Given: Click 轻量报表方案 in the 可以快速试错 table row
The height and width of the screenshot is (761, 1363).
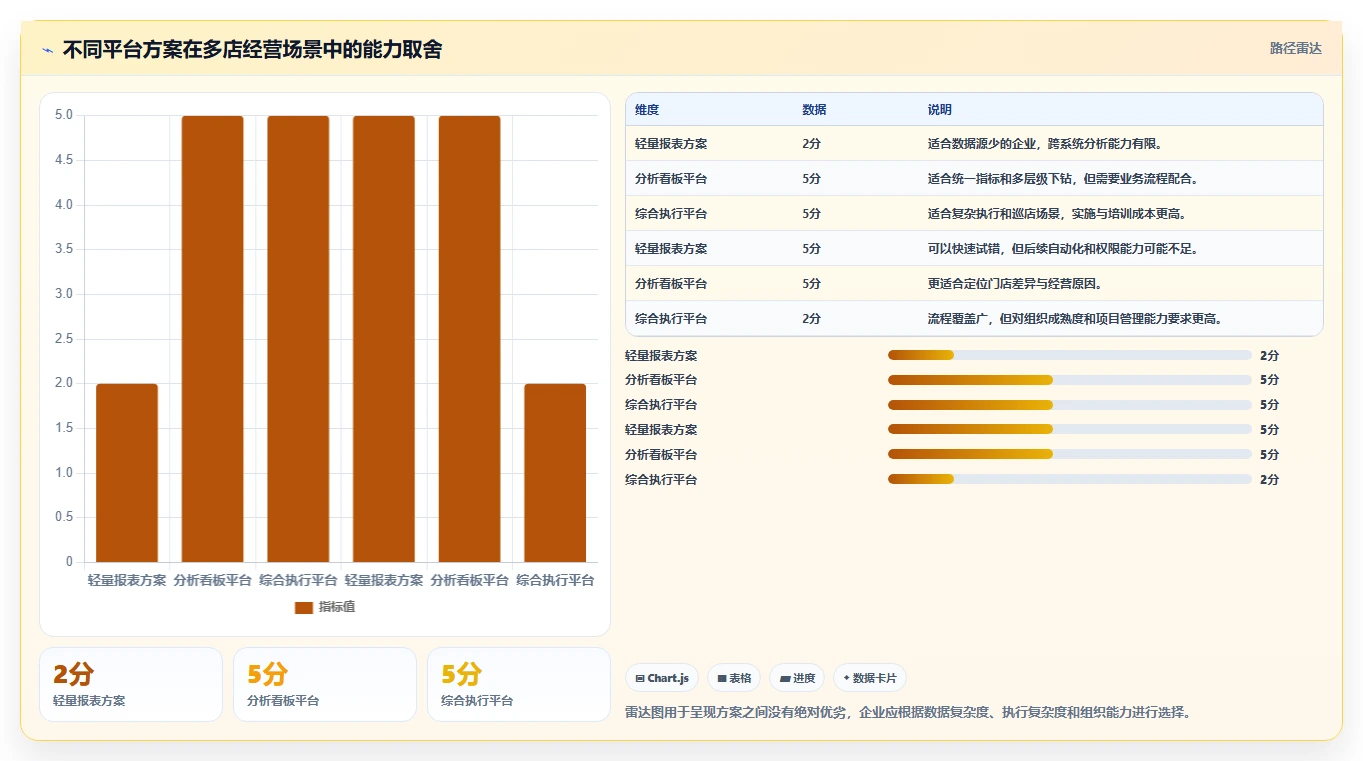Looking at the screenshot, I should 671,249.
